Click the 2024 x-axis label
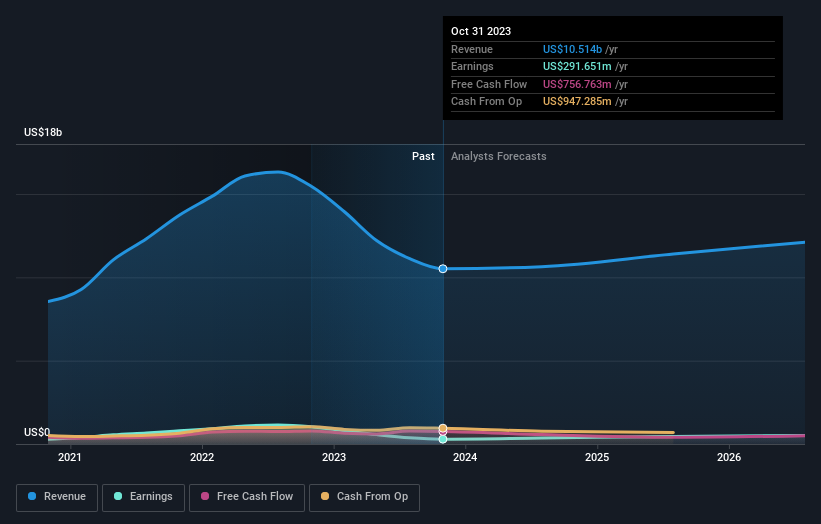Screen dimensions: 821x524 [x=465, y=457]
